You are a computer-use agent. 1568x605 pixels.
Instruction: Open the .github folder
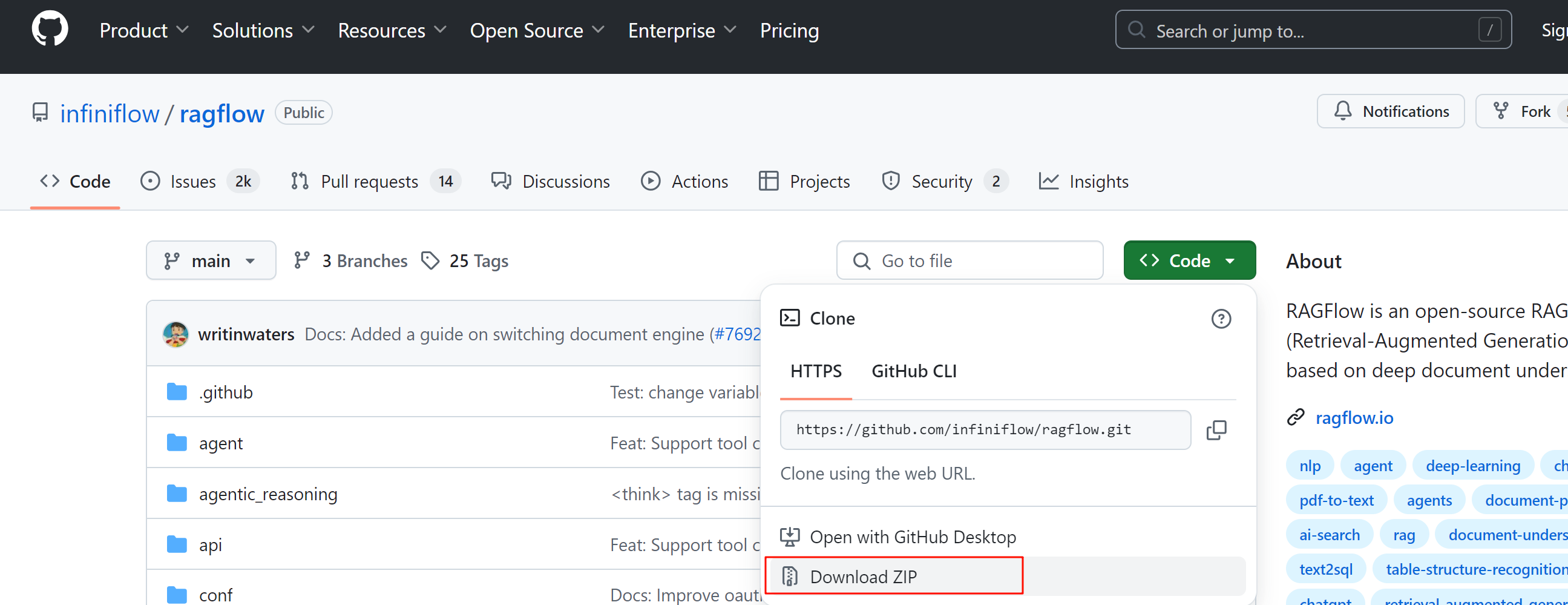(225, 392)
